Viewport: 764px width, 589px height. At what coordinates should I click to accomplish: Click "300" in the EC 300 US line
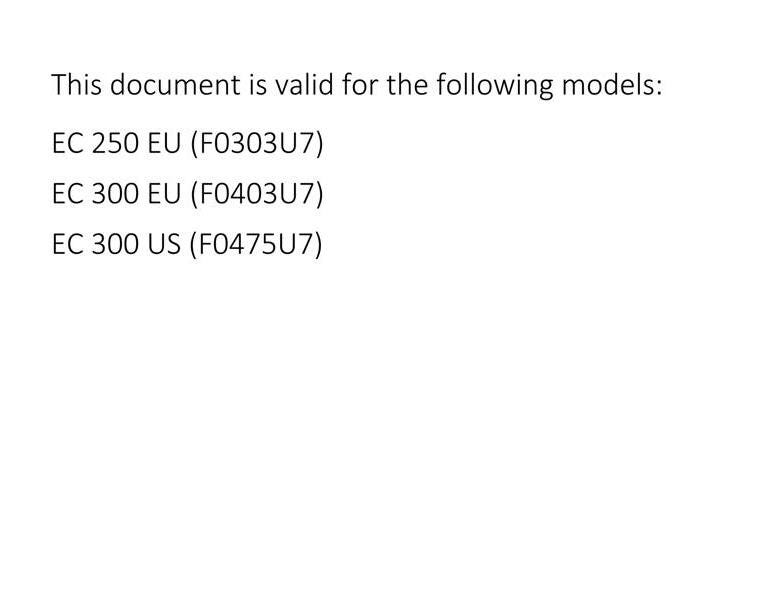tap(115, 244)
